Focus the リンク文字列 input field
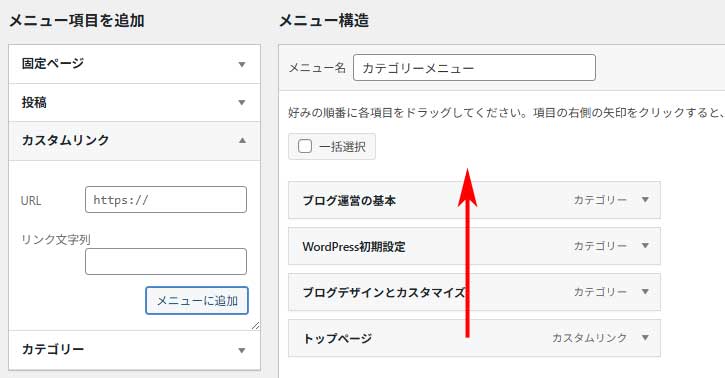725x378 pixels. tap(166, 262)
